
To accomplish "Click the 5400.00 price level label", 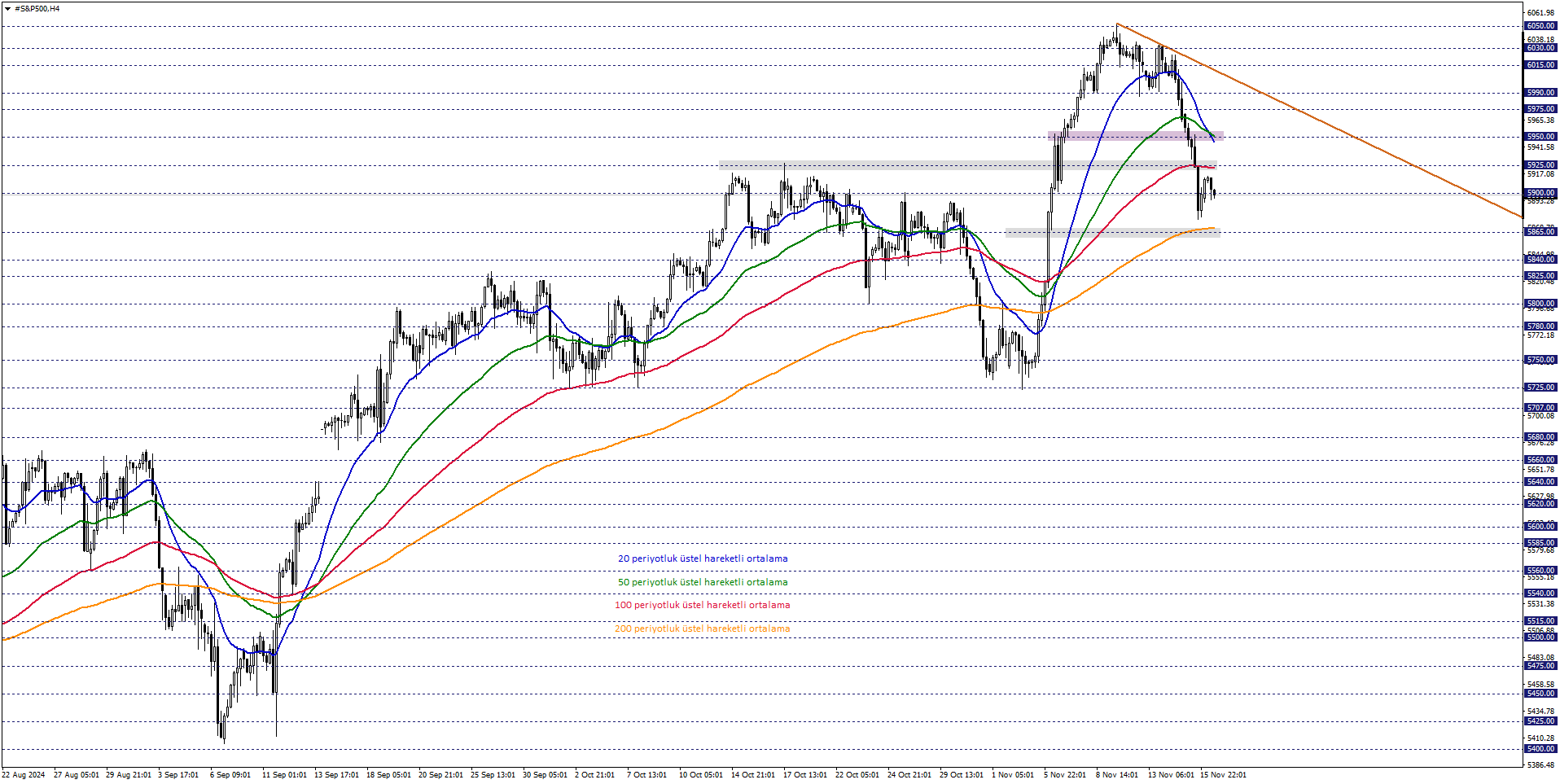I will pyautogui.click(x=1540, y=749).
